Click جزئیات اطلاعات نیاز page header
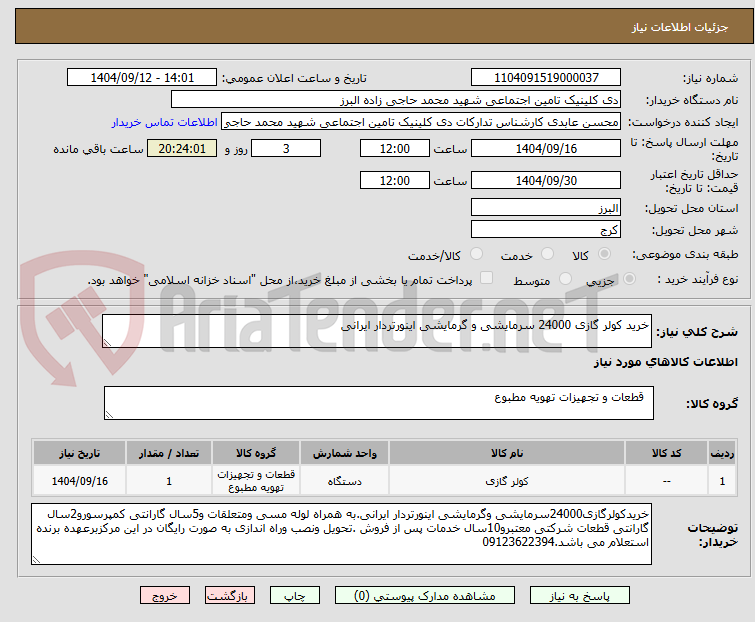This screenshot has height=622, width=755. pyautogui.click(x=680, y=27)
